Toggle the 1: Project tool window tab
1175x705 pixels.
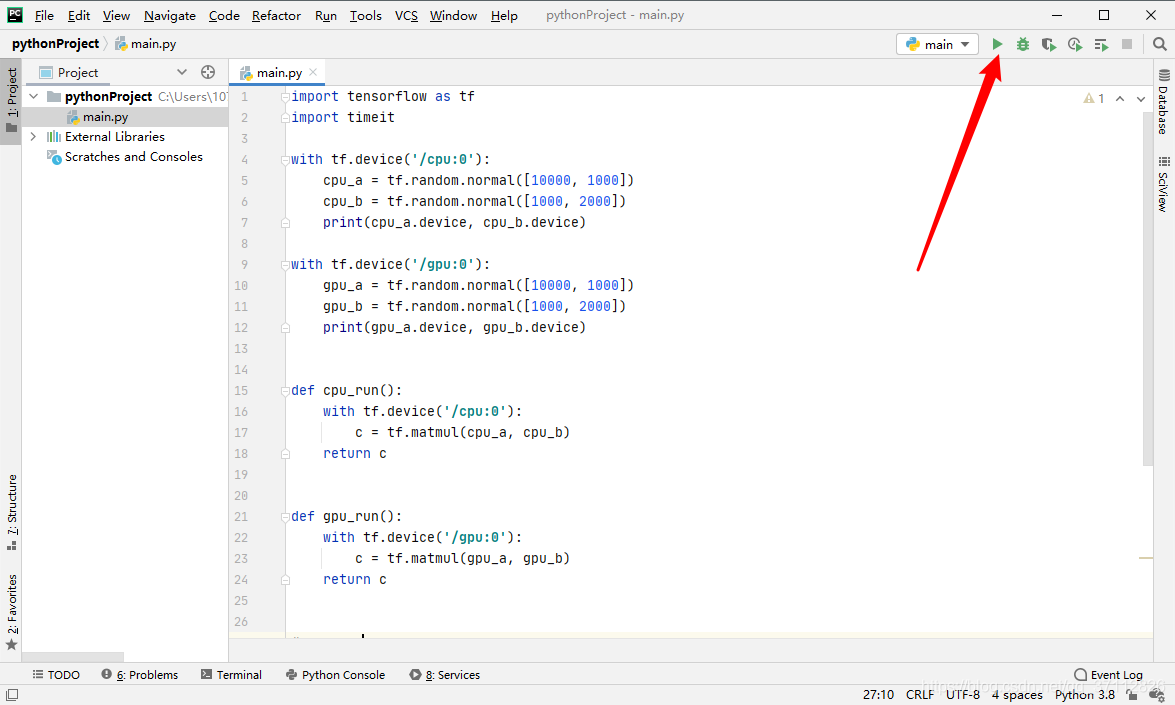[x=11, y=100]
